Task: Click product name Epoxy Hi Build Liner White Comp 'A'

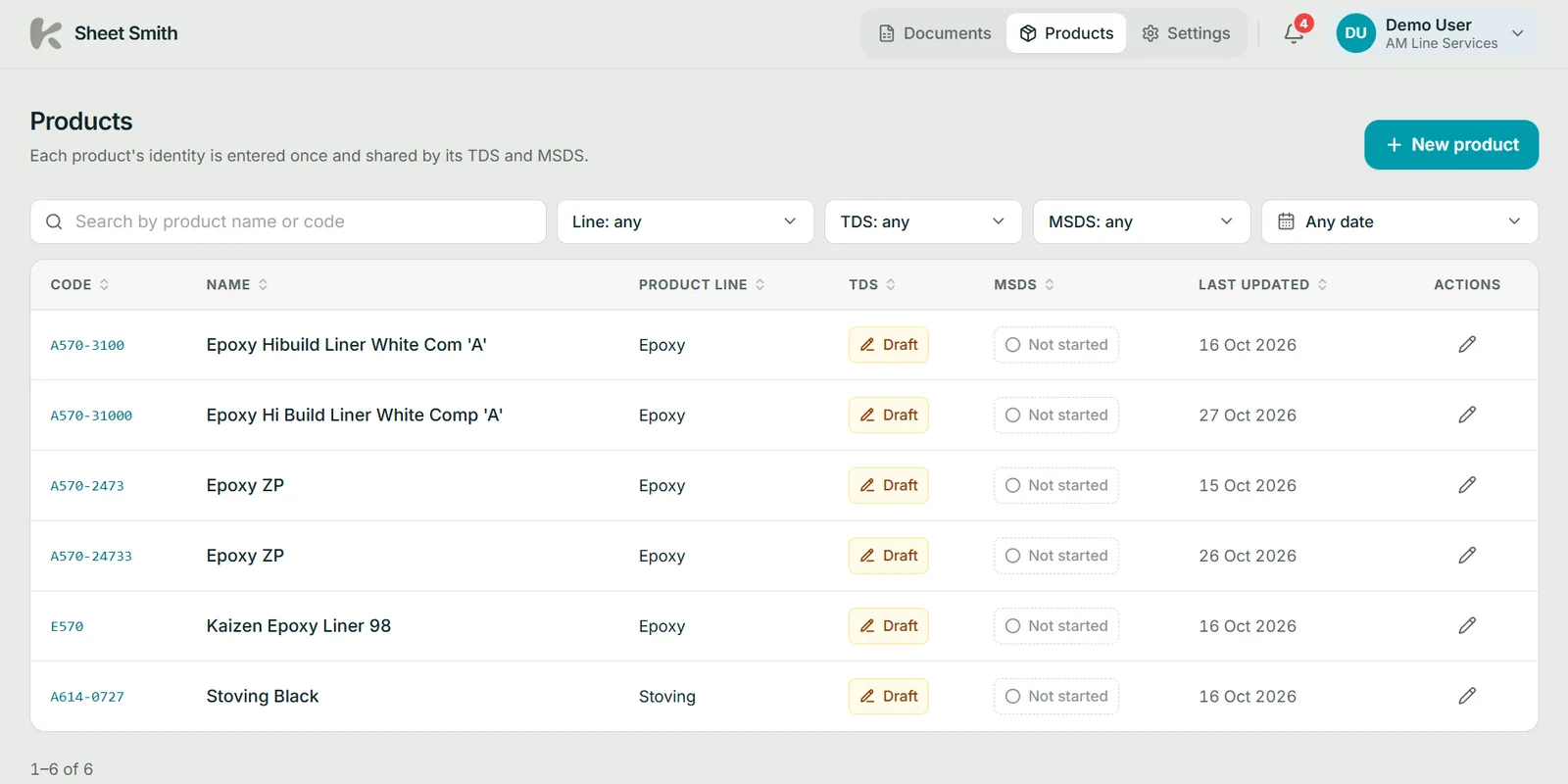Action: point(355,416)
